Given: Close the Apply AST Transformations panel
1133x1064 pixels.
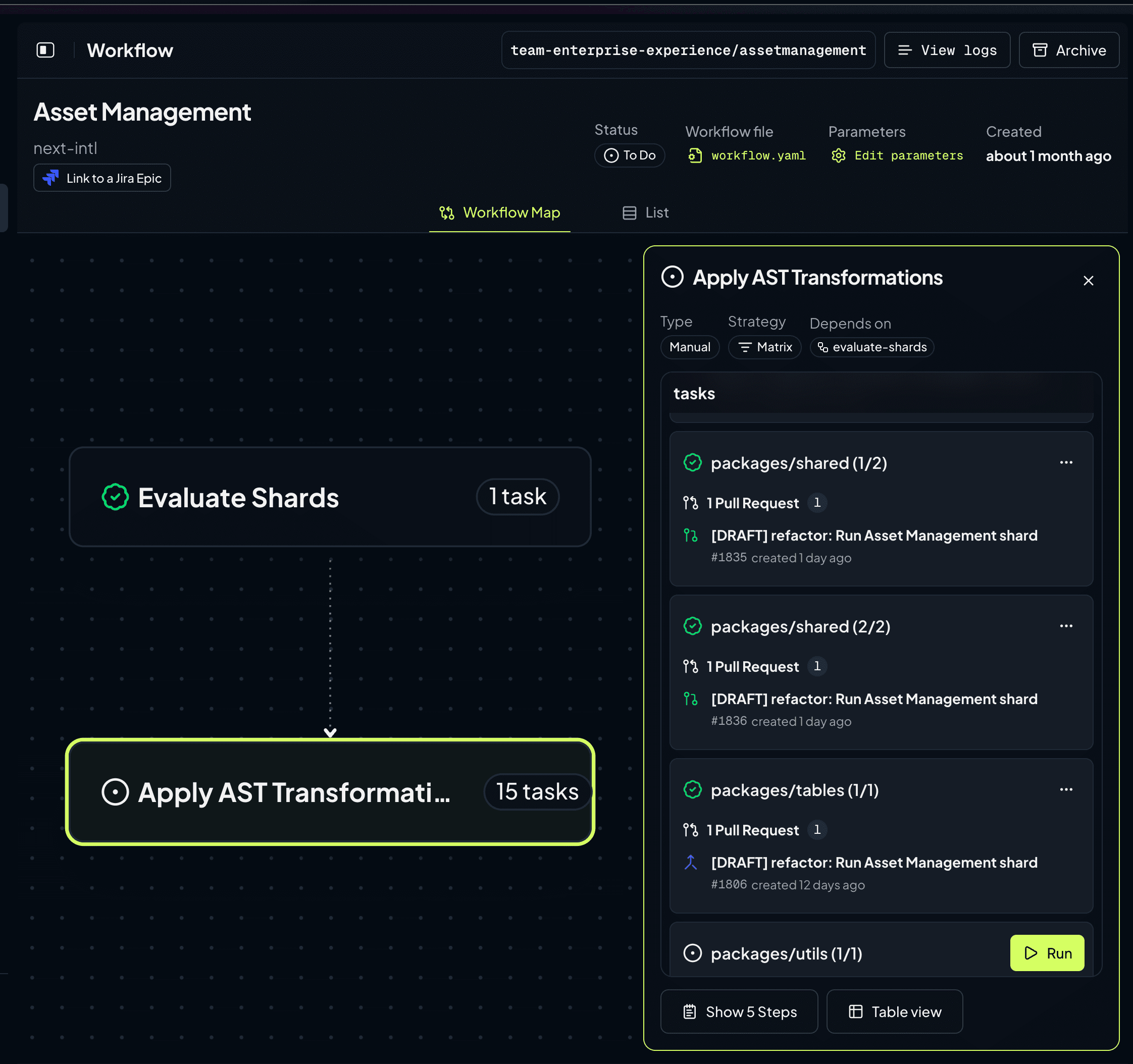Looking at the screenshot, I should 1088,280.
